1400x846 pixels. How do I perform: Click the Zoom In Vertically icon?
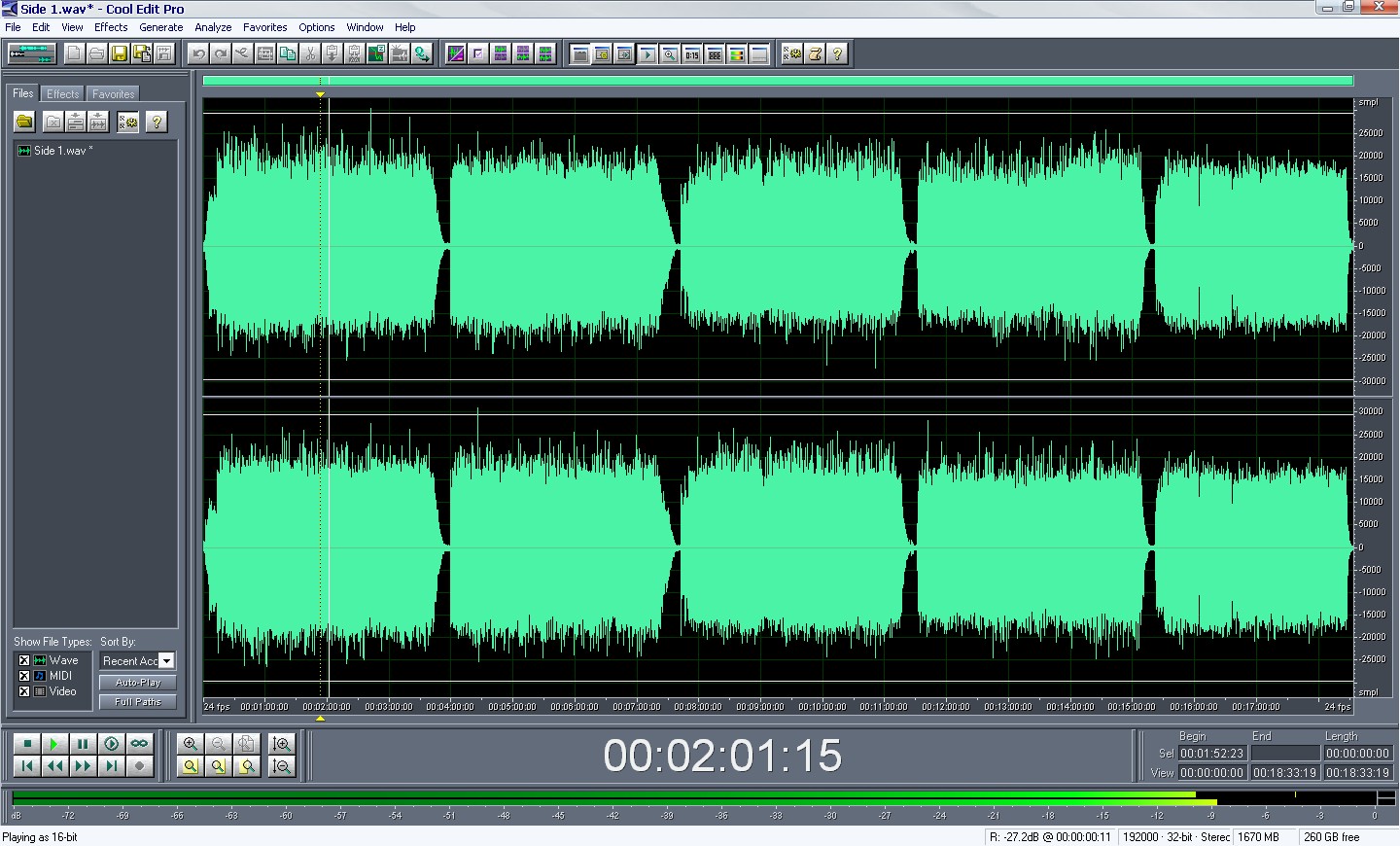[282, 744]
